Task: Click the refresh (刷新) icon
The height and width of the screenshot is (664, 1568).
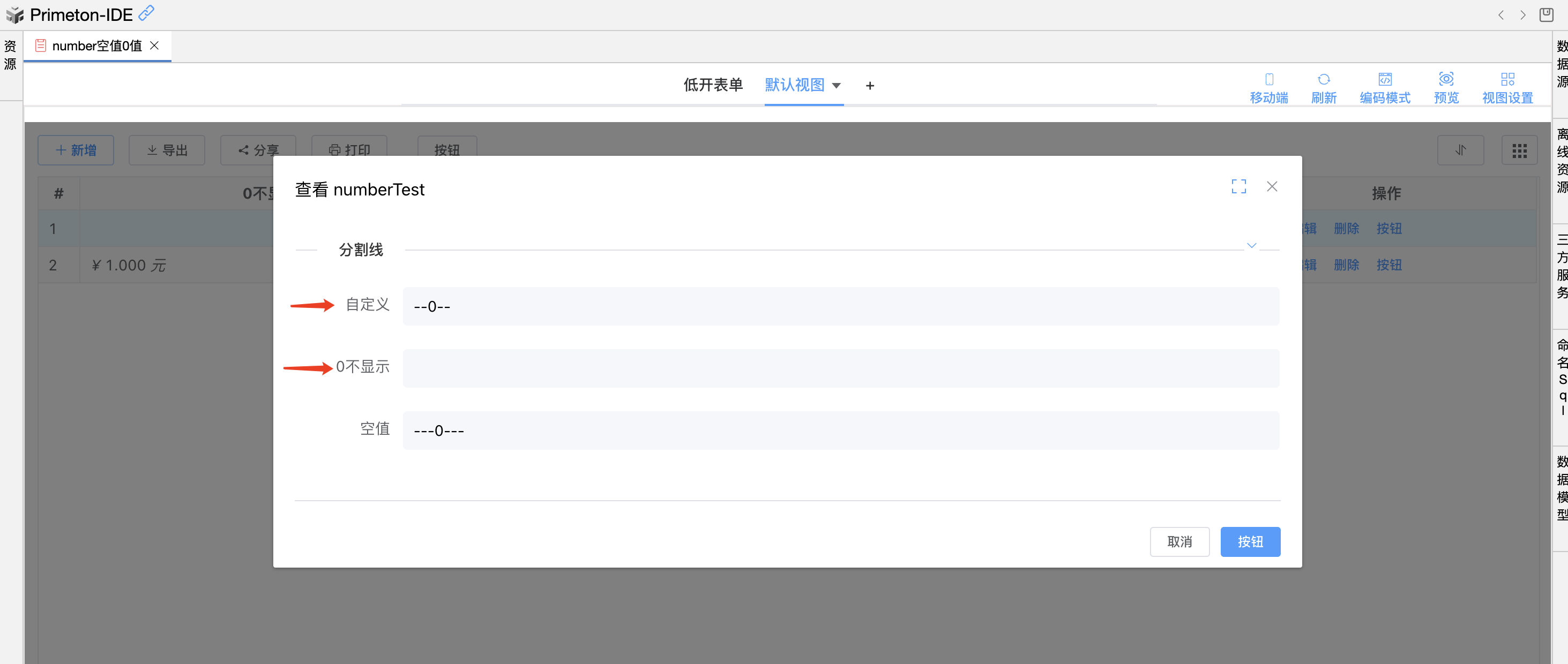Action: [x=1323, y=80]
